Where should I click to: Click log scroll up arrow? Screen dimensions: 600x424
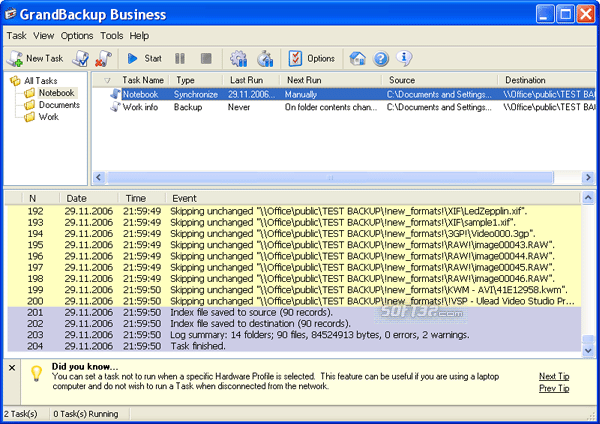point(588,198)
